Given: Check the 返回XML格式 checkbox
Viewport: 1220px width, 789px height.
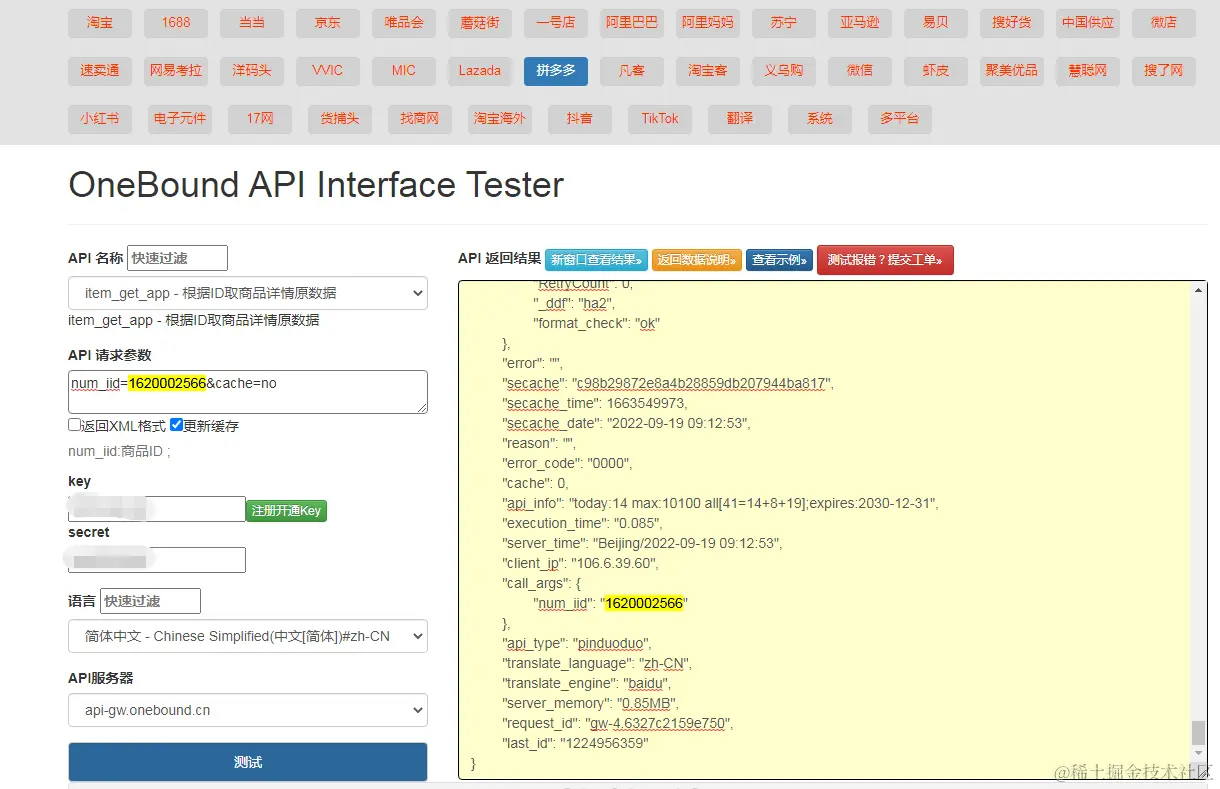Looking at the screenshot, I should pos(75,425).
